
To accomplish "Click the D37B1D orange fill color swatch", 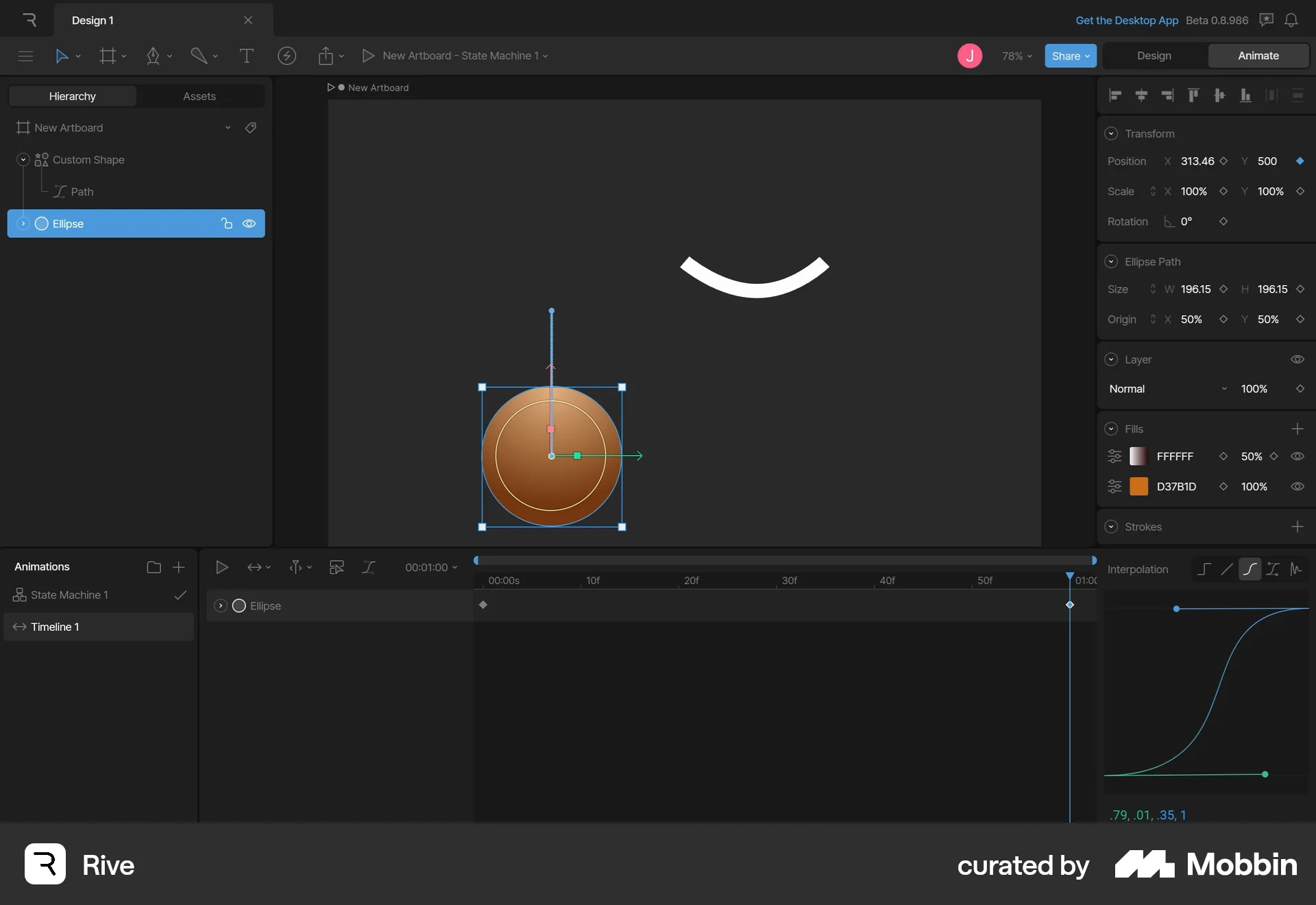I will (x=1140, y=487).
